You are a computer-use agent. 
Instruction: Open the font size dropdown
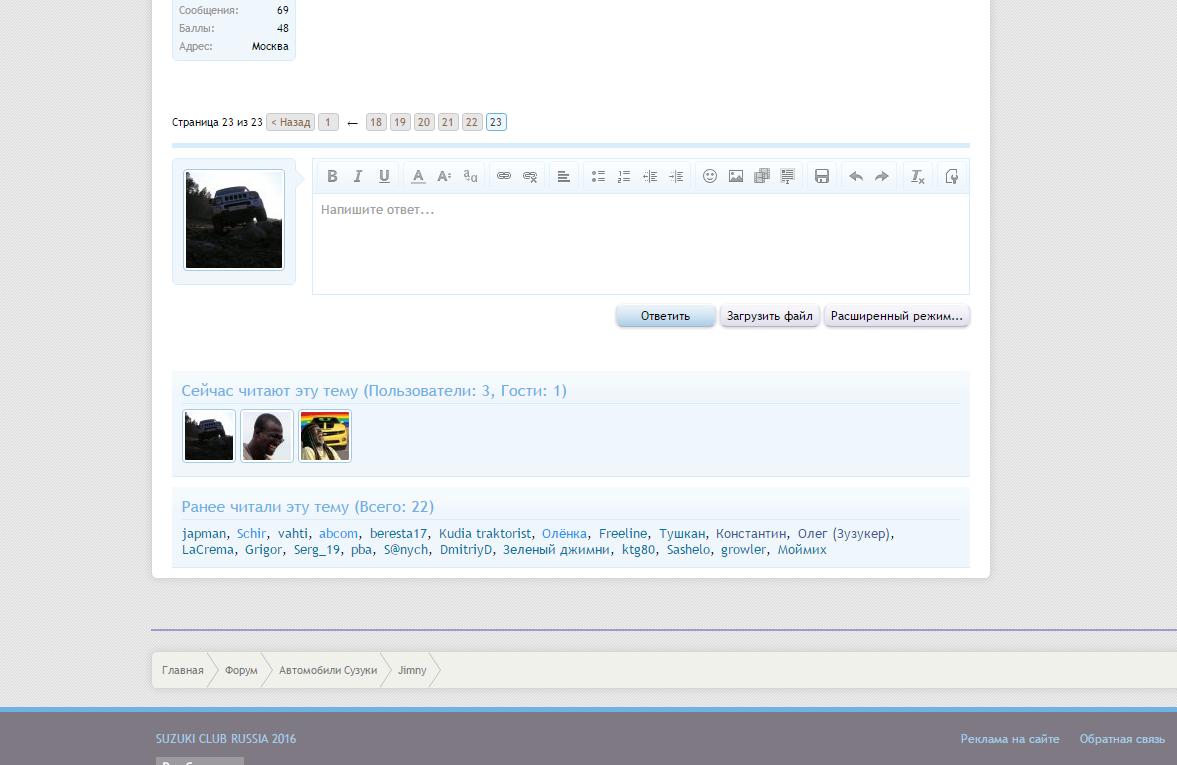tap(444, 176)
